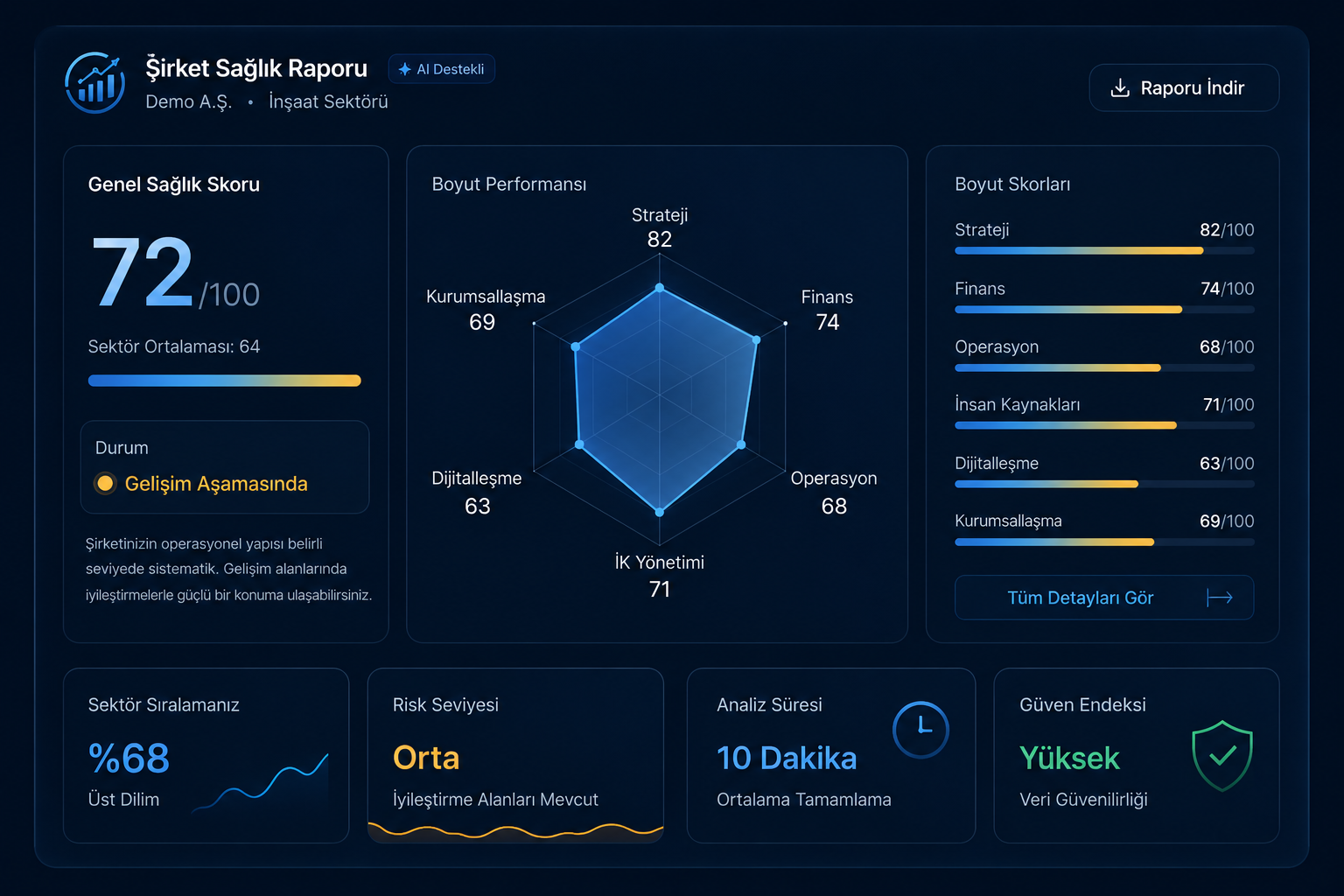Click the Şirket Sağlık Raporu title
Screen dimensions: 1344x896
tap(256, 68)
